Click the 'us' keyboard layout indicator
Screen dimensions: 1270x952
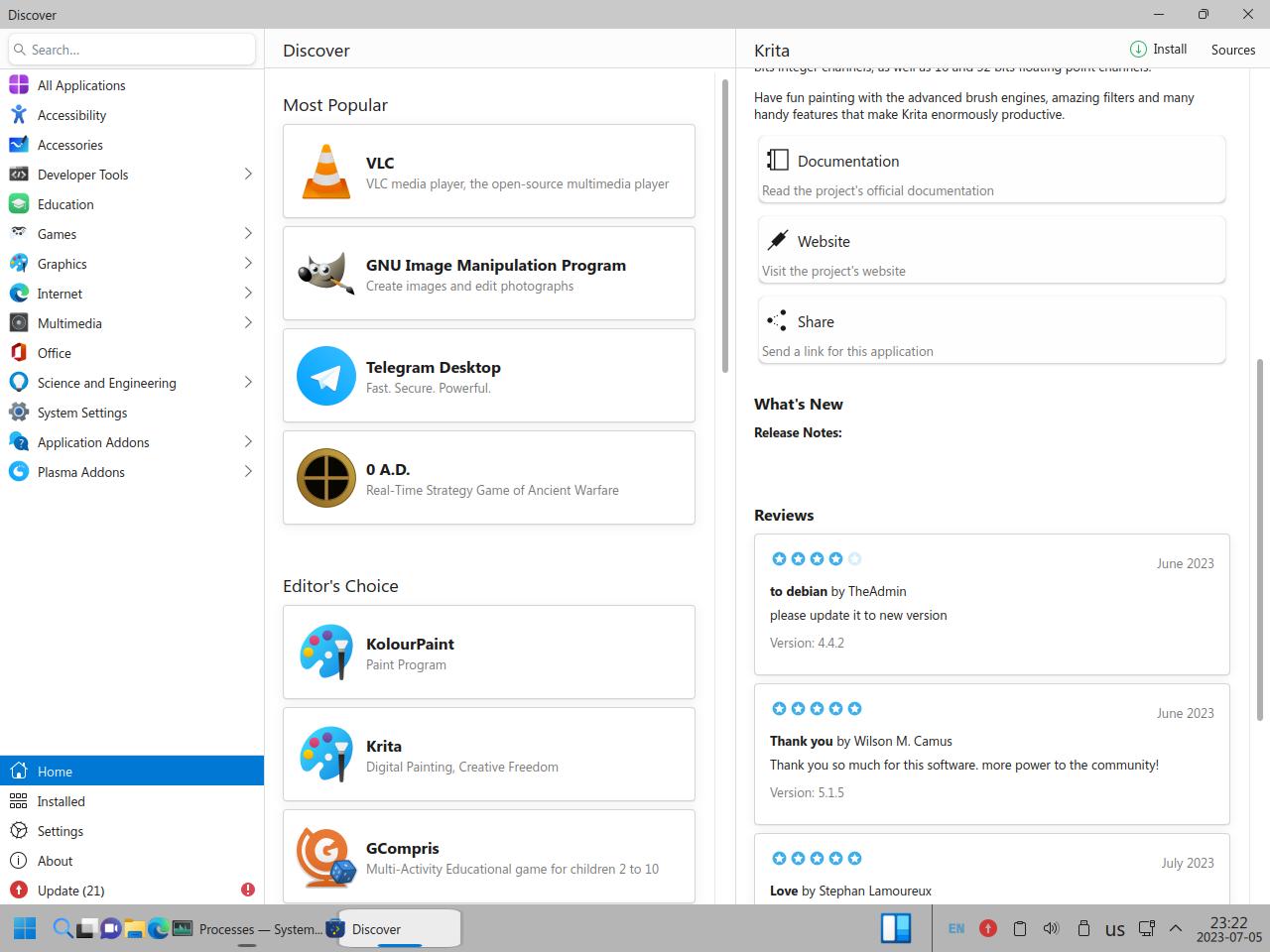[x=1115, y=930]
